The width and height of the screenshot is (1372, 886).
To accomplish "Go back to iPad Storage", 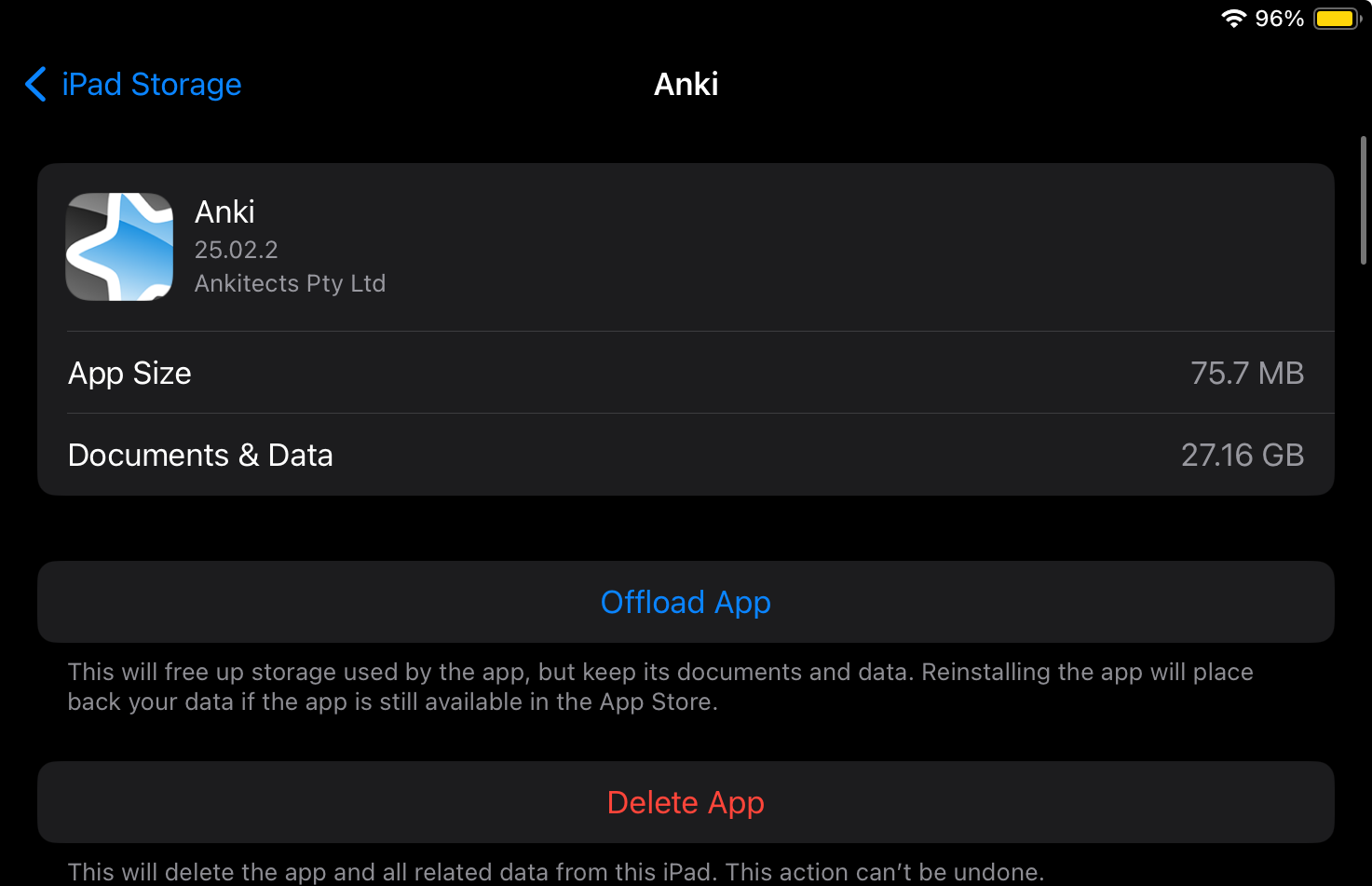I will pyautogui.click(x=151, y=85).
